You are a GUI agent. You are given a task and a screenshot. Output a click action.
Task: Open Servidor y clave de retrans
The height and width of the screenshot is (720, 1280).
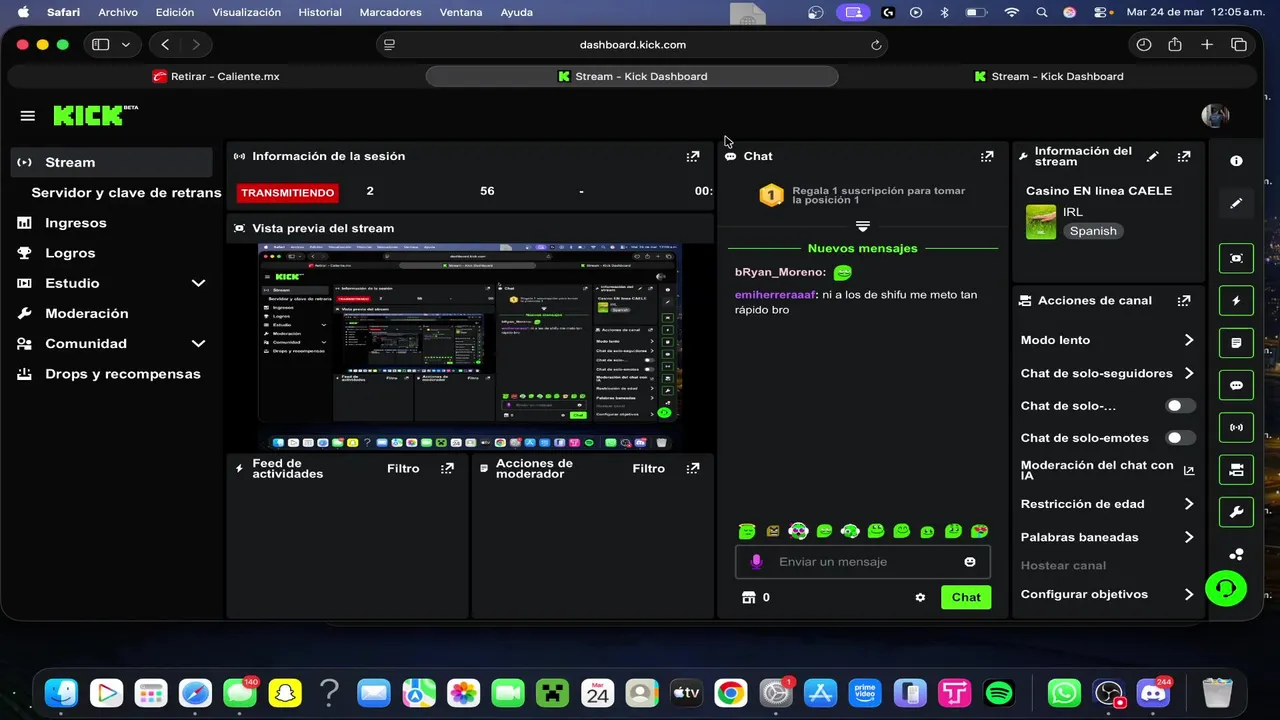(x=126, y=192)
